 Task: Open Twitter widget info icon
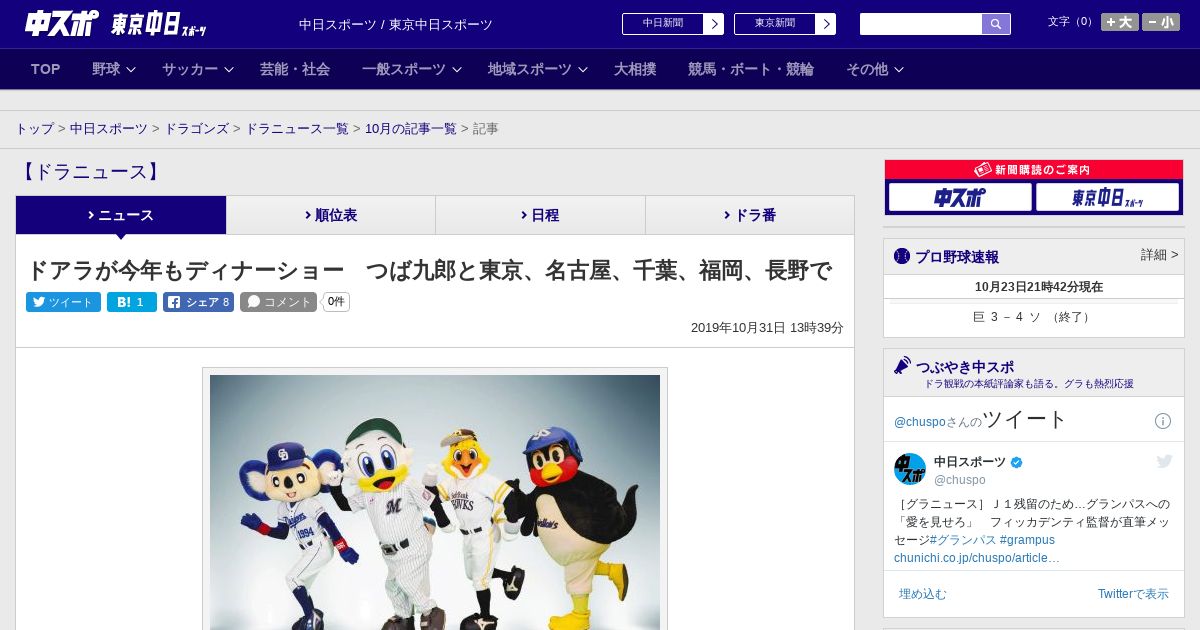[x=1163, y=421]
